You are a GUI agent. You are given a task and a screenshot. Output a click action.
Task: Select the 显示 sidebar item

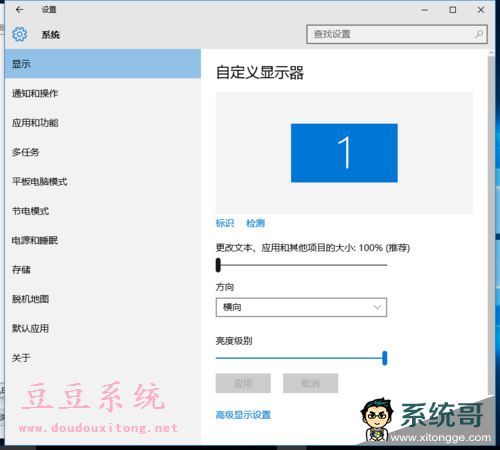(x=103, y=64)
